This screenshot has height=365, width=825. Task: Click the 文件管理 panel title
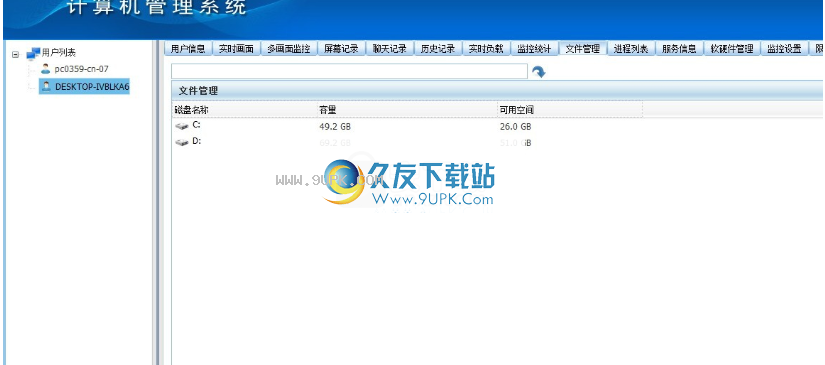[x=198, y=90]
